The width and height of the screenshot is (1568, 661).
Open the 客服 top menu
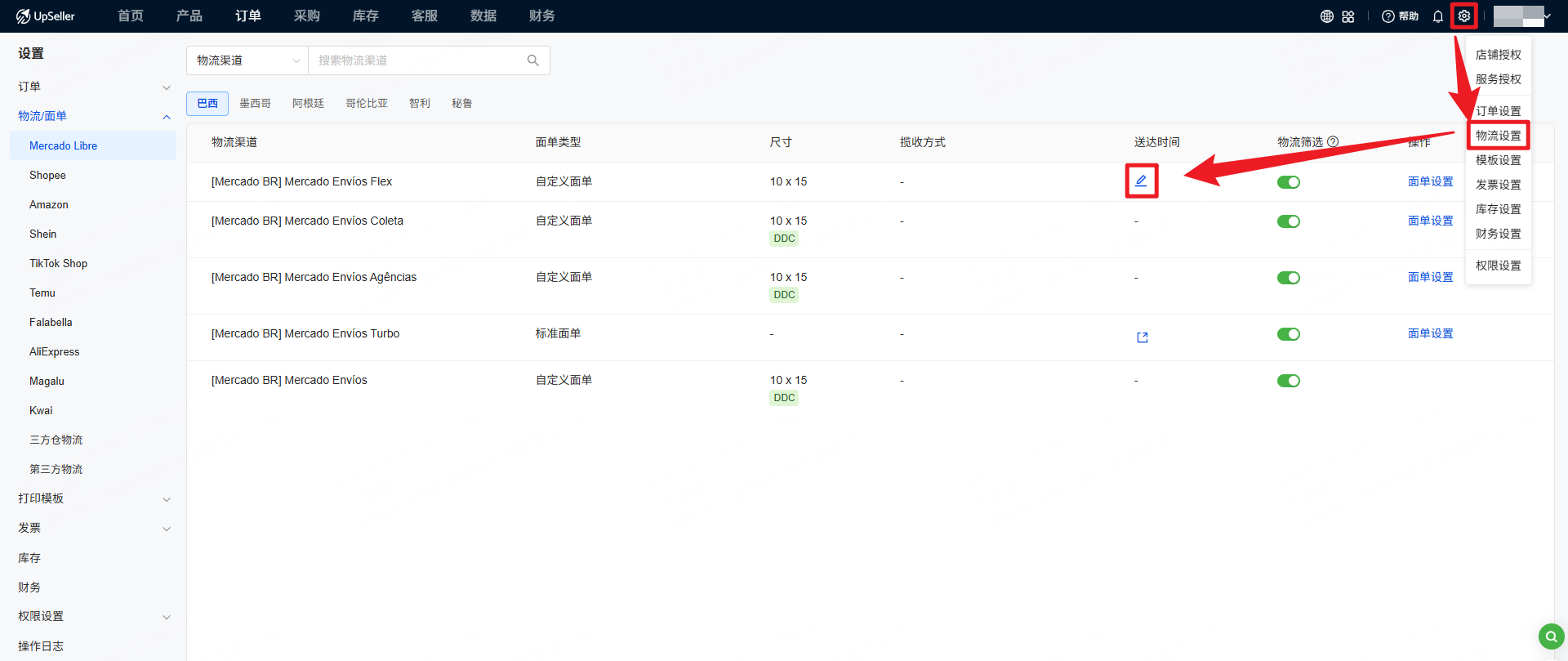(425, 16)
